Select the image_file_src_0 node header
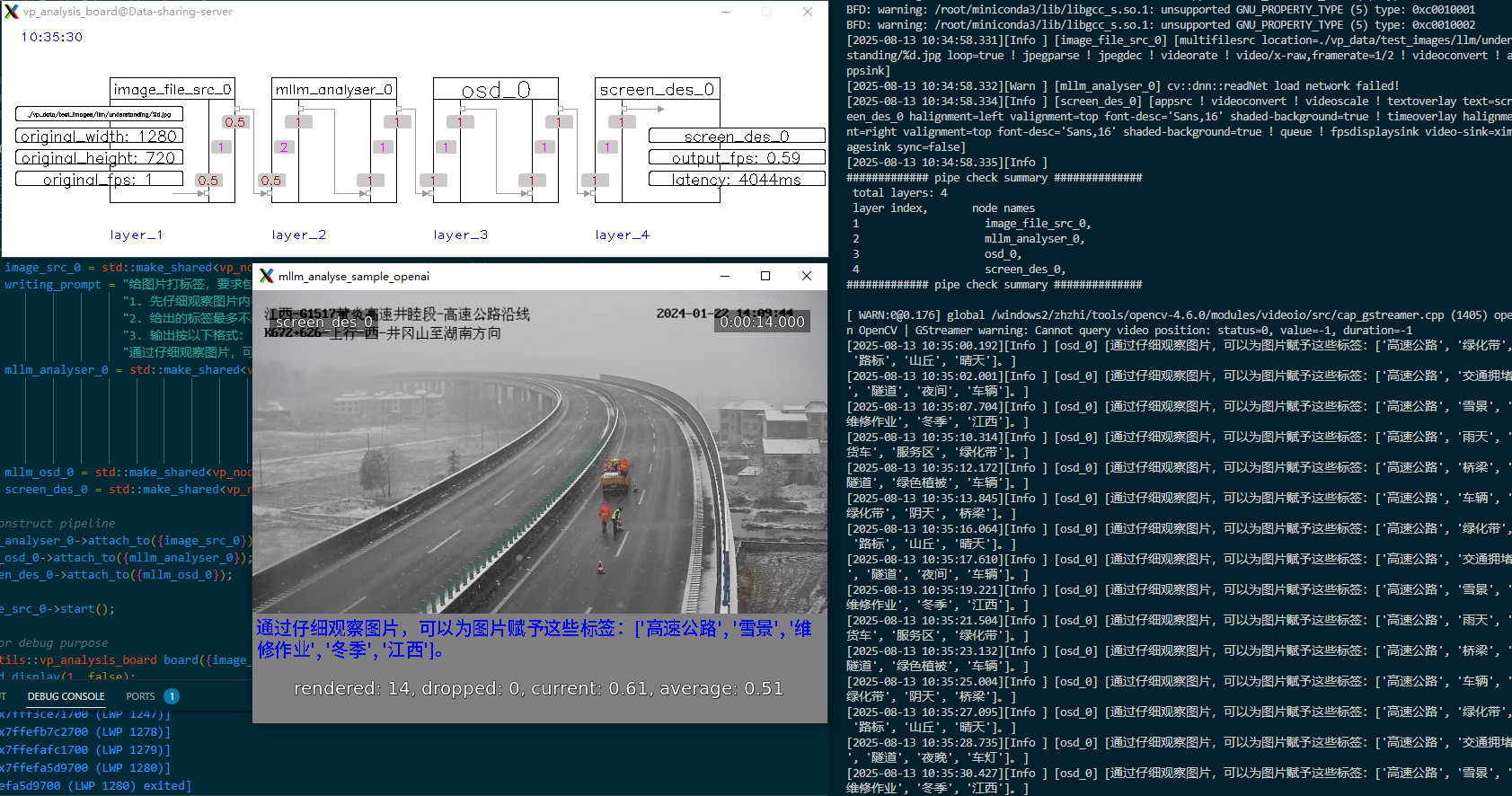Screen dimensions: 1512x796 point(172,89)
